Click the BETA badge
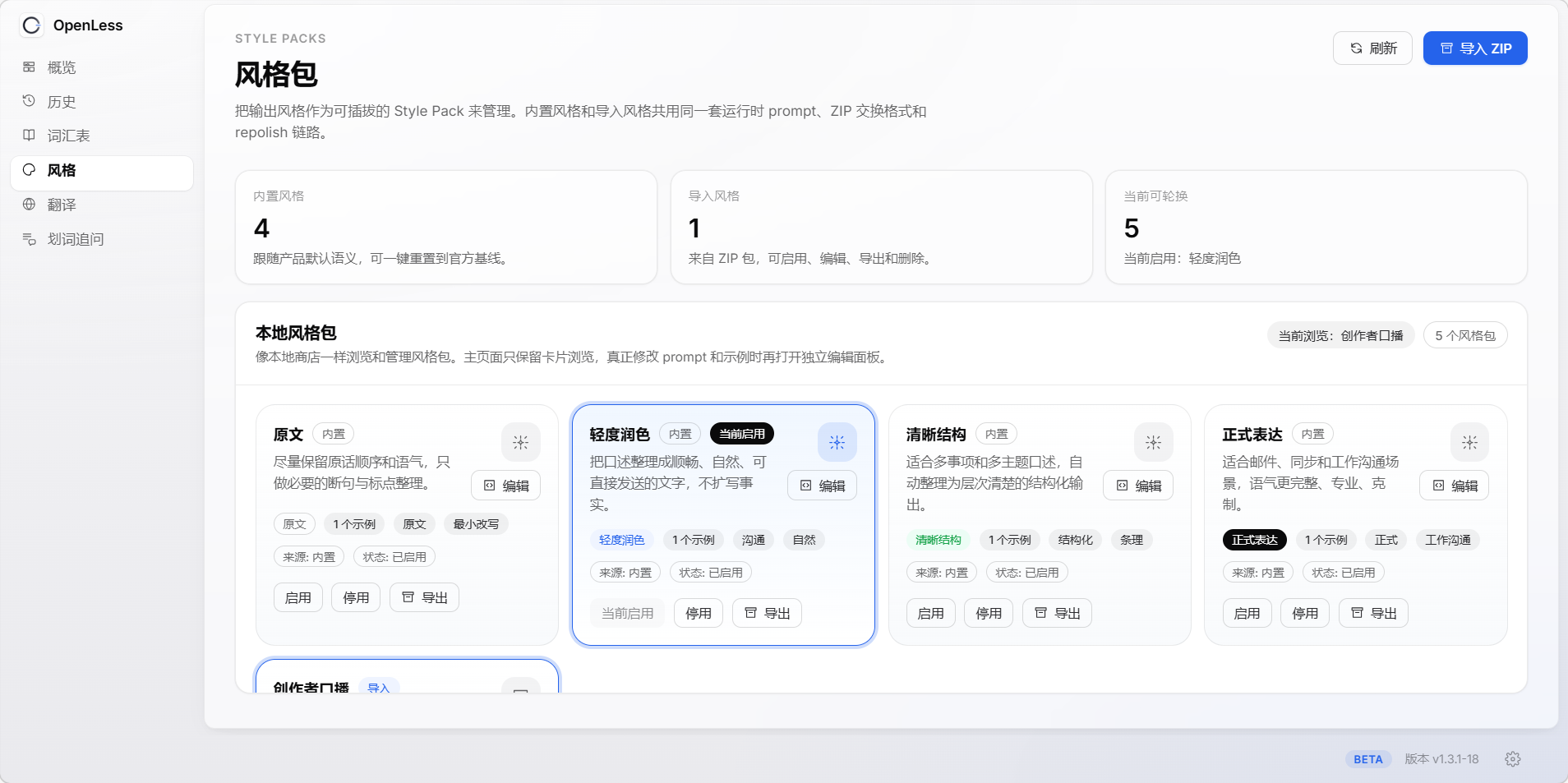Screen dimensions: 1568x783 click(x=1368, y=759)
